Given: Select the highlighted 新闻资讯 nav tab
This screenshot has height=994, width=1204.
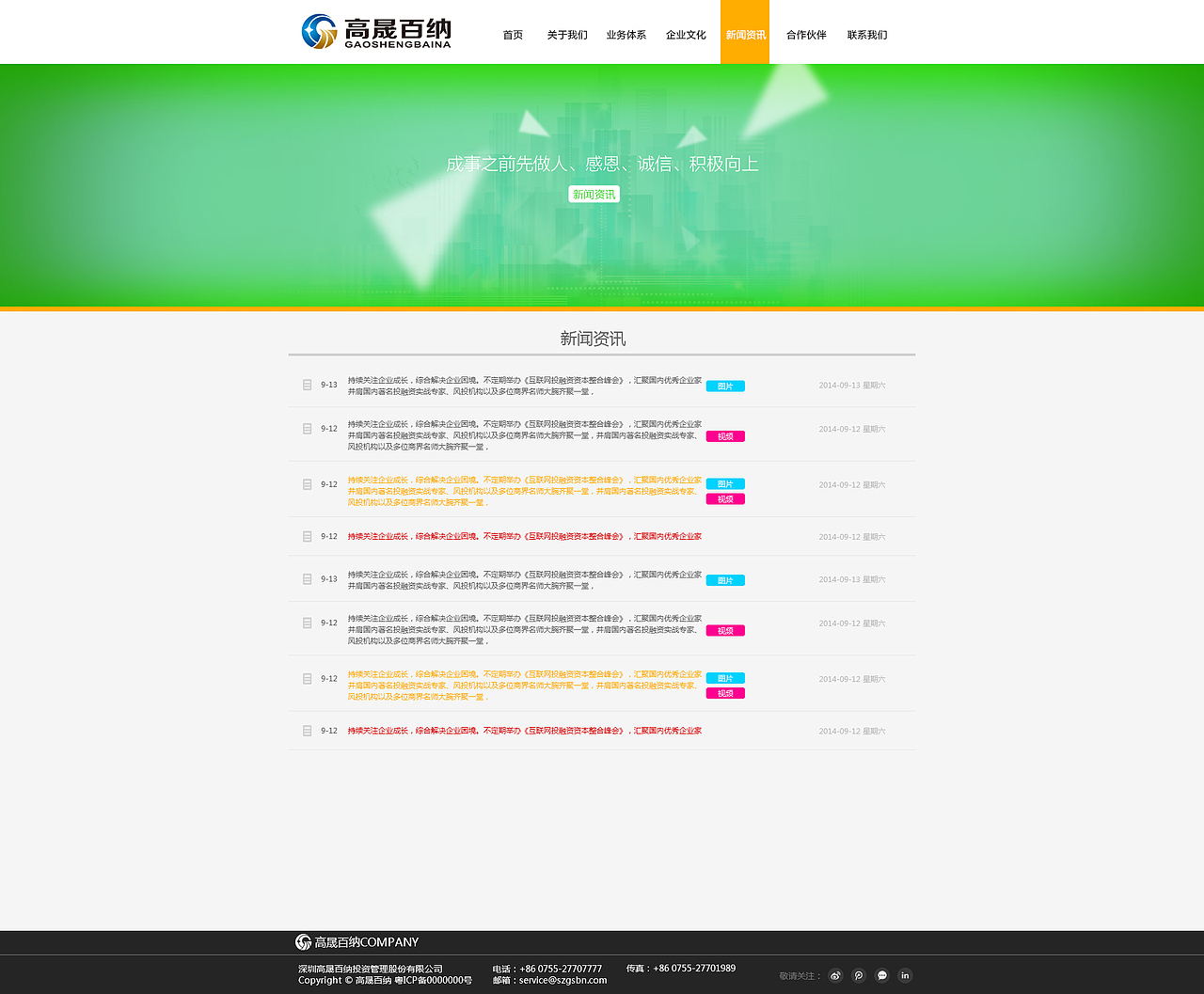Looking at the screenshot, I should click(x=745, y=32).
